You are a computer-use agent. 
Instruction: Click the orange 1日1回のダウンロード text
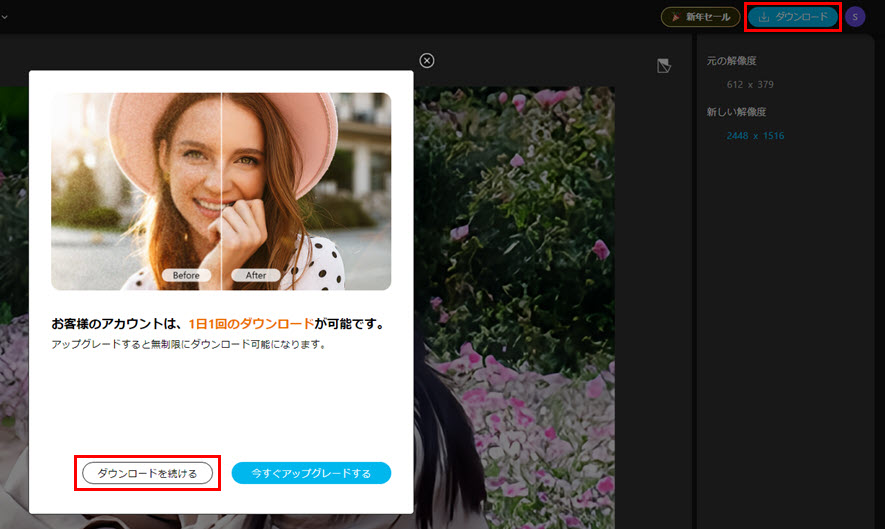251,323
